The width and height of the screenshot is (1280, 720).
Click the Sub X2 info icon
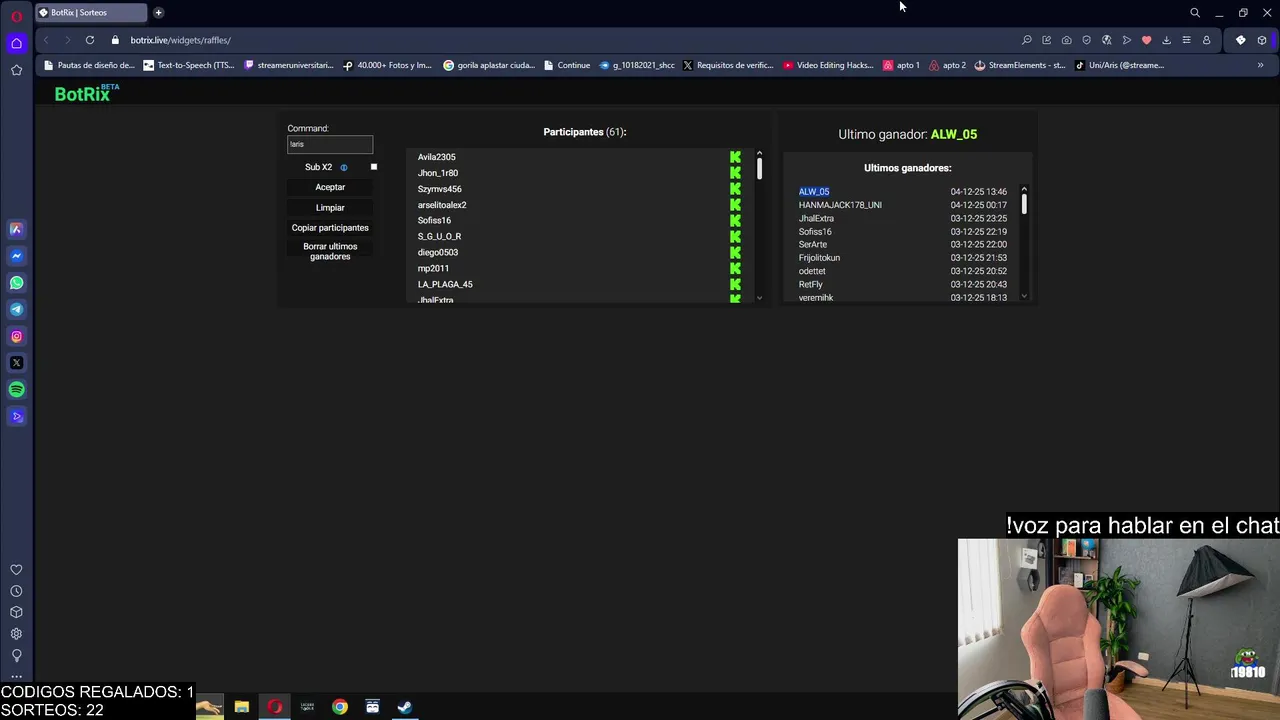tap(344, 168)
